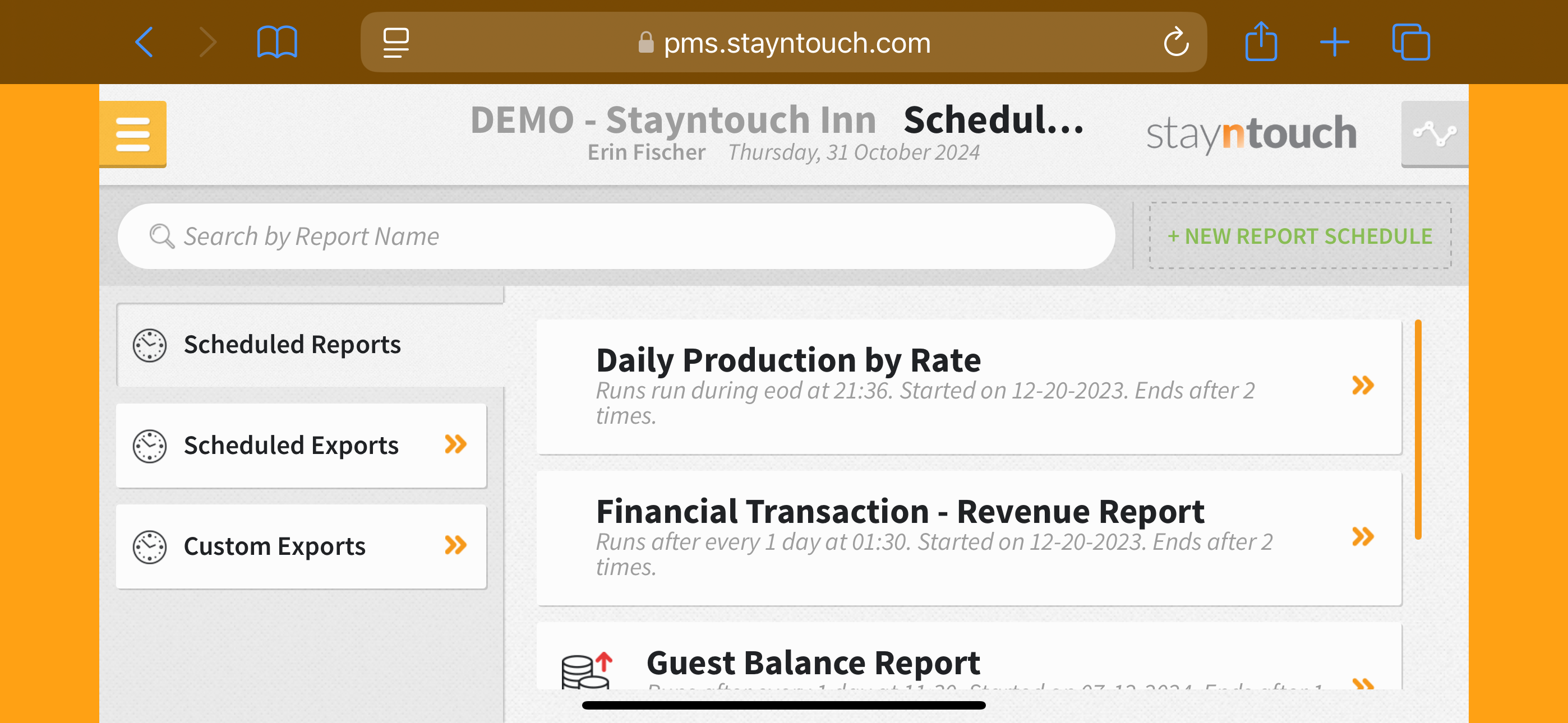Click the orange vertical scrollbar
This screenshot has width=1568, height=723.
pos(1418,429)
